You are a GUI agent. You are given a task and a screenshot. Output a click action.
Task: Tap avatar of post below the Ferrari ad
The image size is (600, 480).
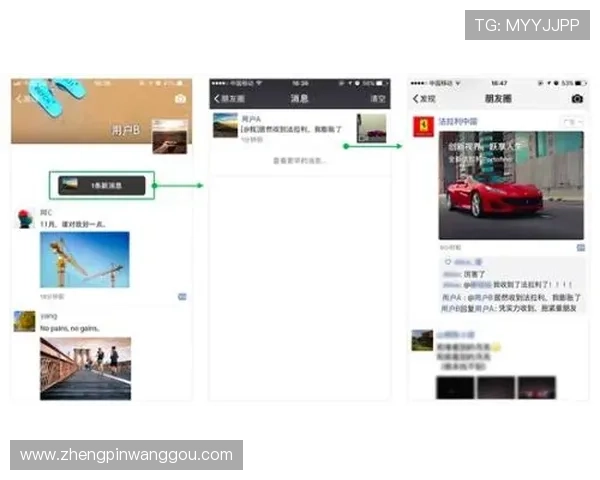point(422,340)
